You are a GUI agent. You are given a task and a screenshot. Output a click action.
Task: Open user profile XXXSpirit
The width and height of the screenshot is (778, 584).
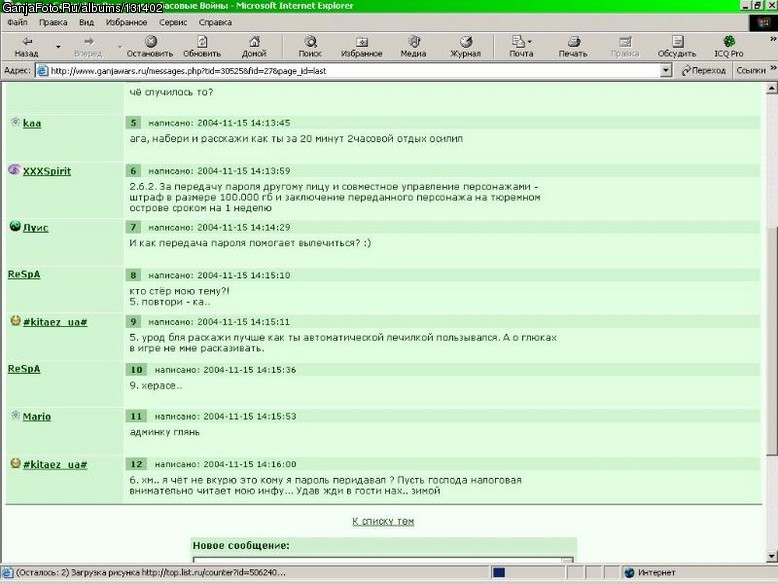pos(47,171)
